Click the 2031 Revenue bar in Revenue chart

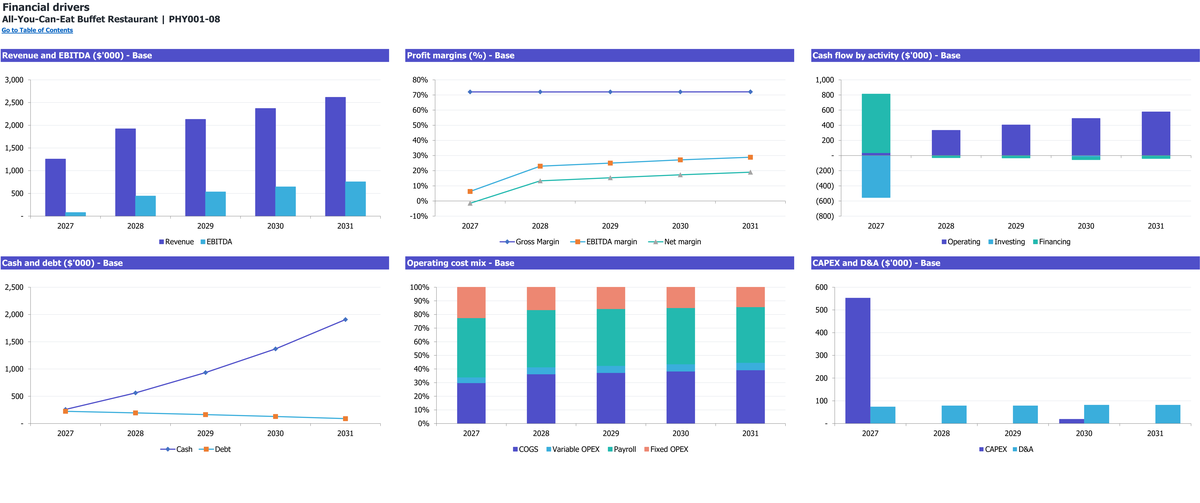(x=335, y=156)
